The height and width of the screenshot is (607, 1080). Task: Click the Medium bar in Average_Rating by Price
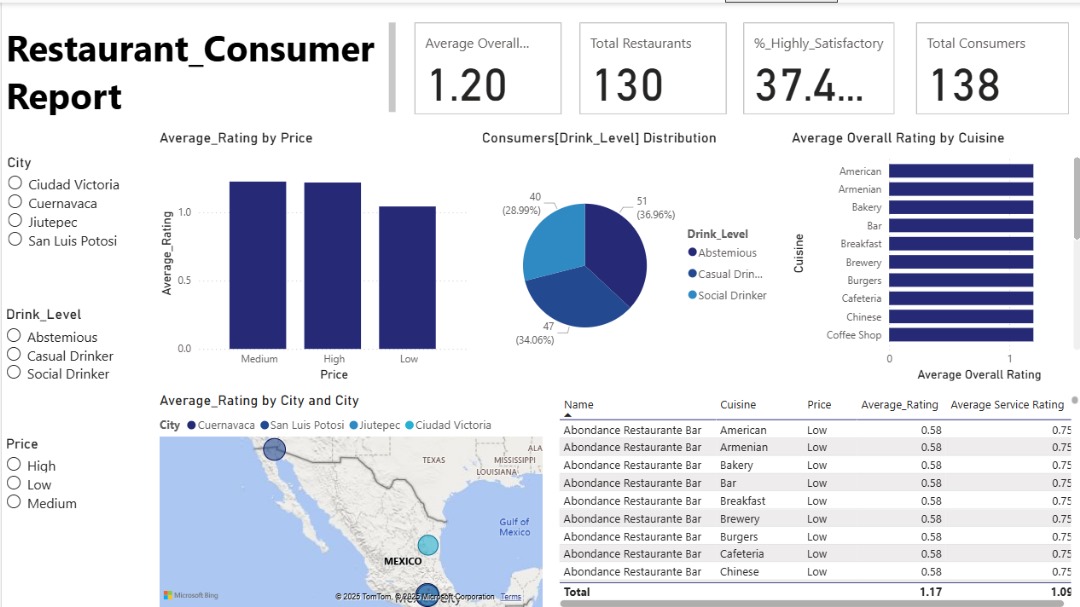tap(258, 265)
